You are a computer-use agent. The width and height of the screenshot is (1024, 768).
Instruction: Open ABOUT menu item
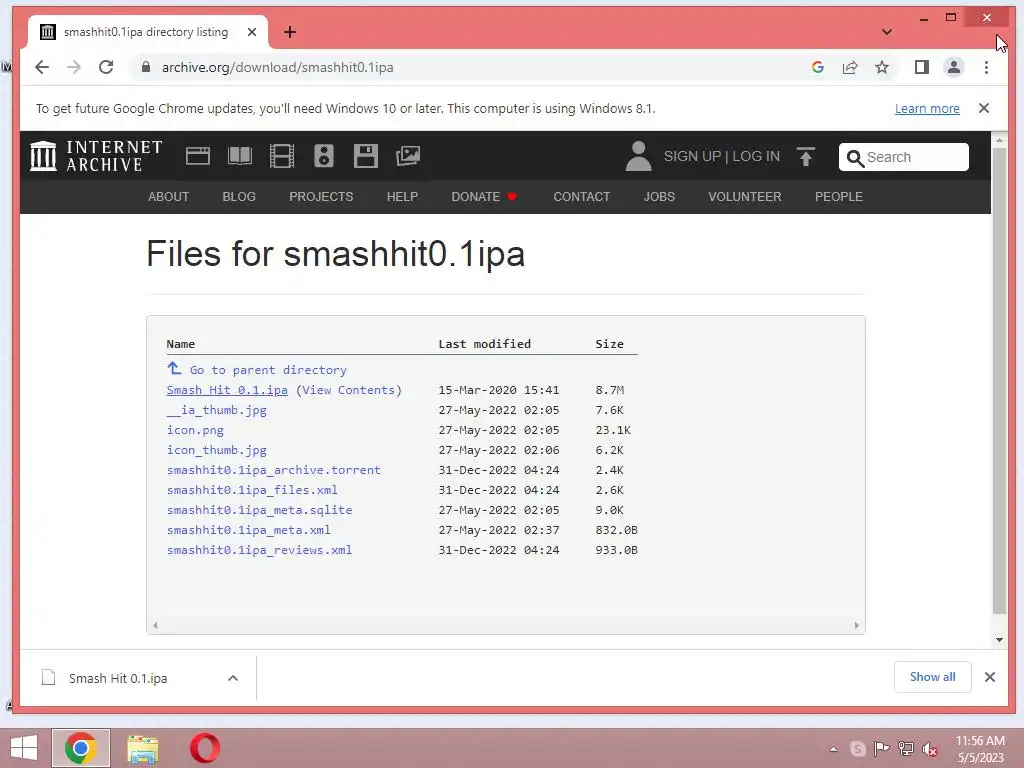168,197
